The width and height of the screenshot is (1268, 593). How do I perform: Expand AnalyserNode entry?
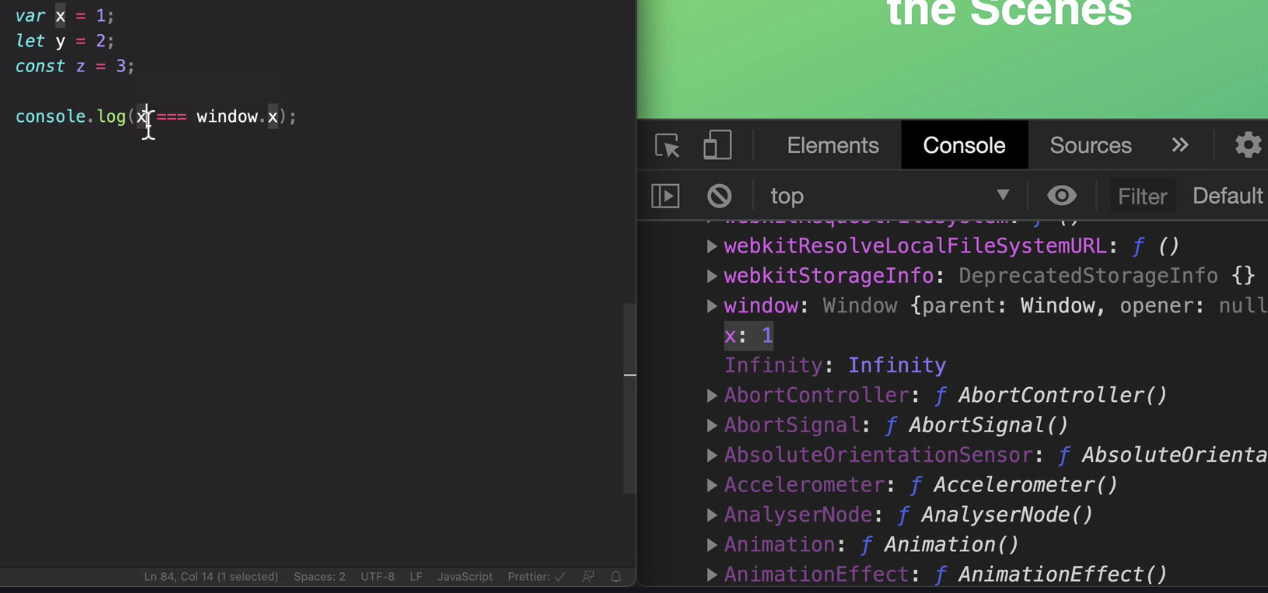tap(712, 516)
